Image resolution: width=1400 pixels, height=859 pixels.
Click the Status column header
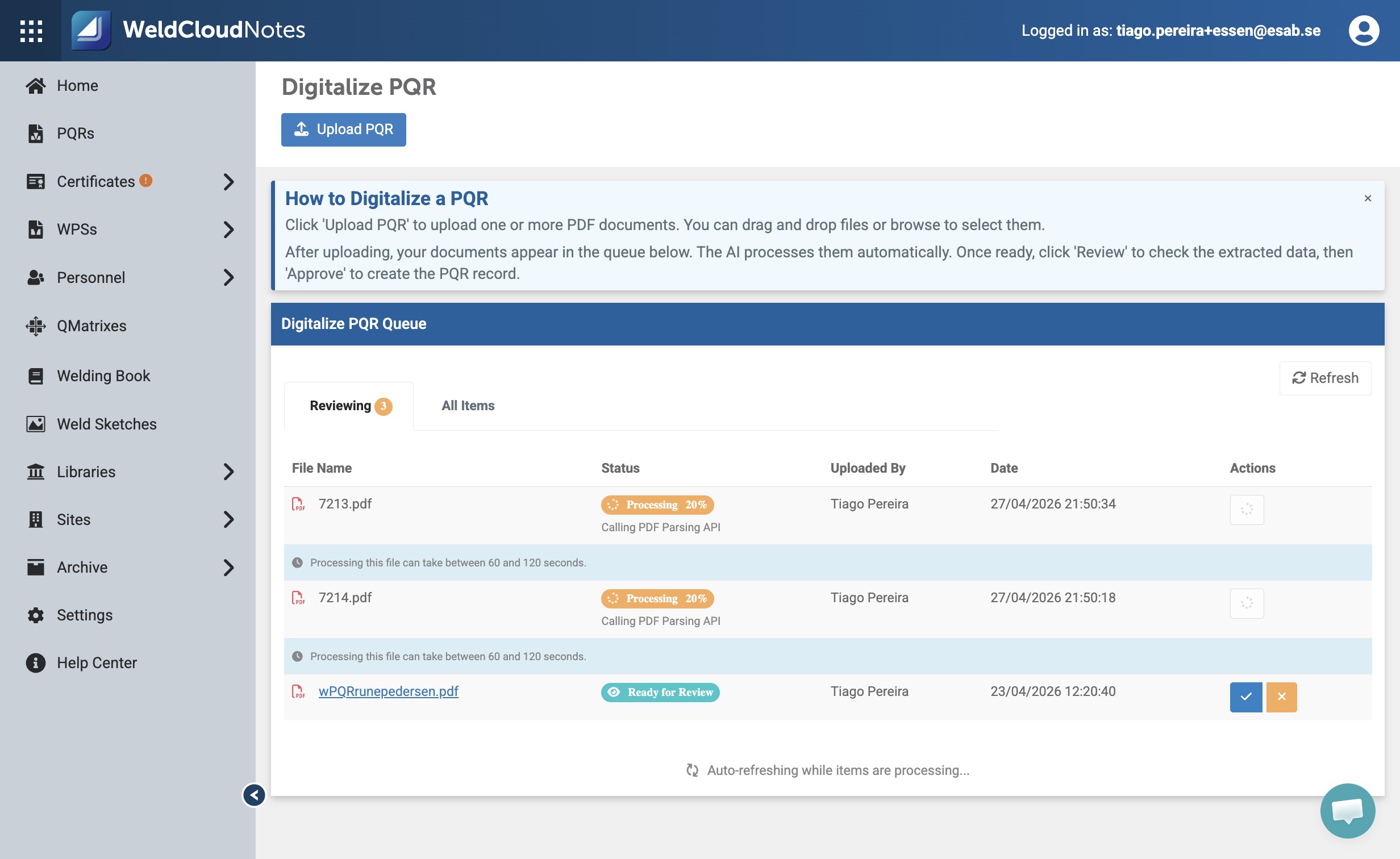[620, 468]
